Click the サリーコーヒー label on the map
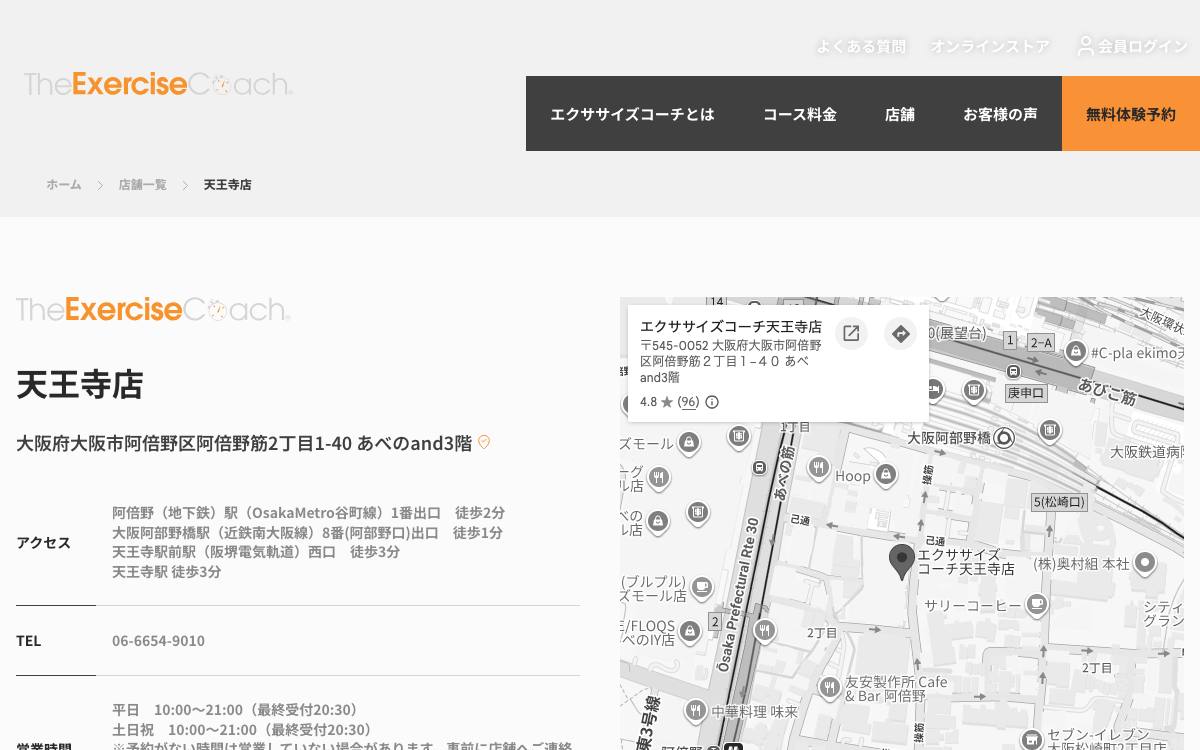1200x750 pixels. [973, 606]
